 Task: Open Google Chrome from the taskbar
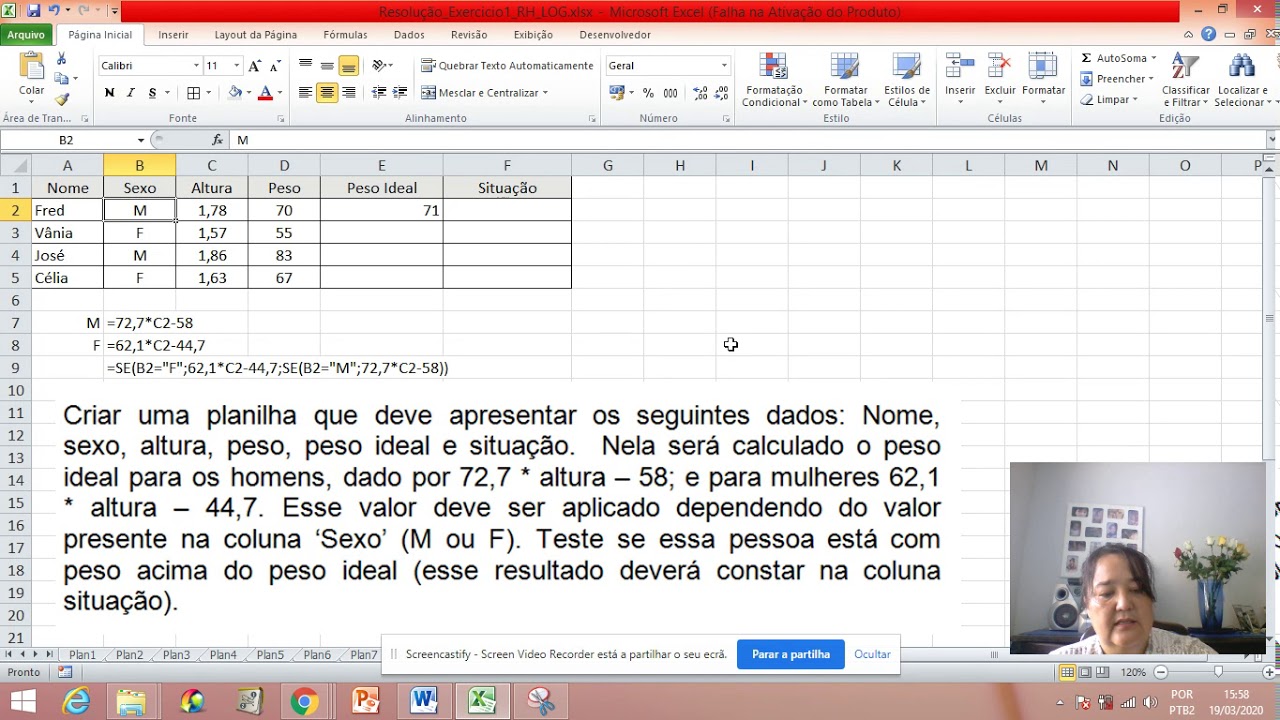pos(304,701)
